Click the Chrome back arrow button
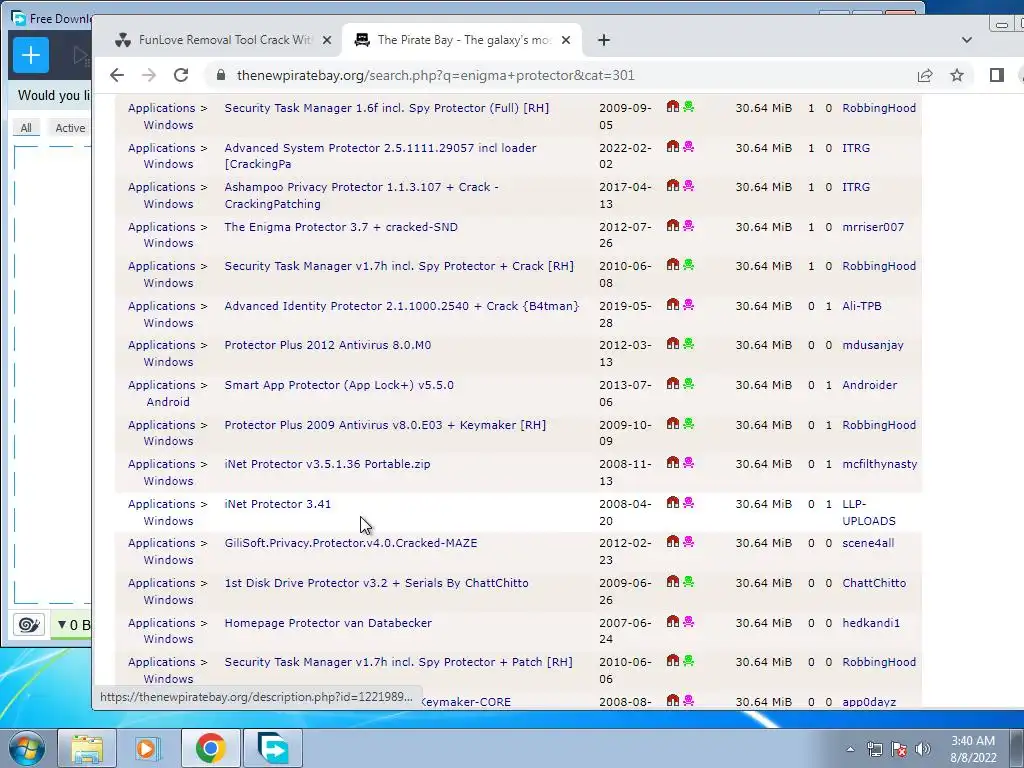Screen dimensions: 1024x768 pyautogui.click(x=117, y=75)
